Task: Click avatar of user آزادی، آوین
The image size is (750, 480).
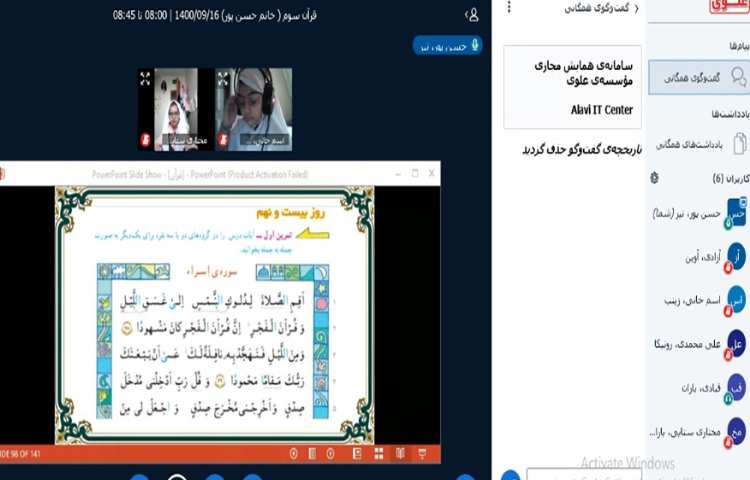Action: [x=736, y=257]
